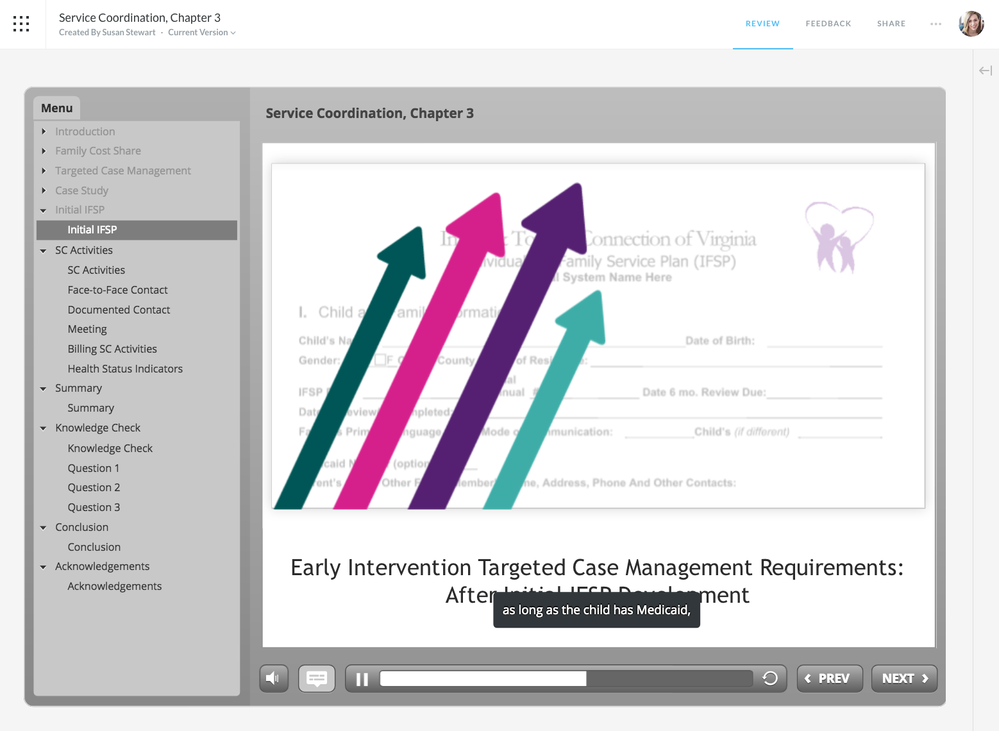Select Face-to-Face Contact in the menu

[x=117, y=290]
